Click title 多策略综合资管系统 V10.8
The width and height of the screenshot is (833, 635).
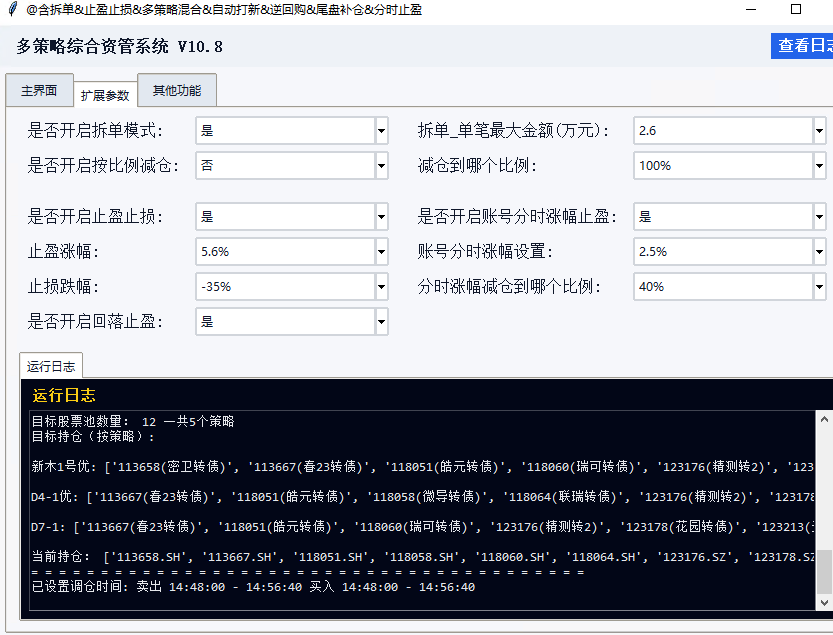pyautogui.click(x=120, y=47)
